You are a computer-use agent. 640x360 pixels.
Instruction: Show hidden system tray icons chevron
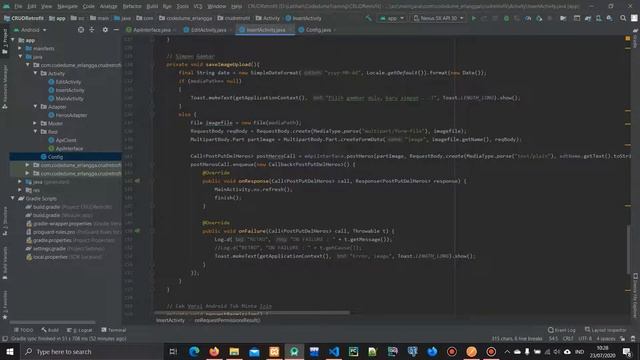tap(507, 351)
